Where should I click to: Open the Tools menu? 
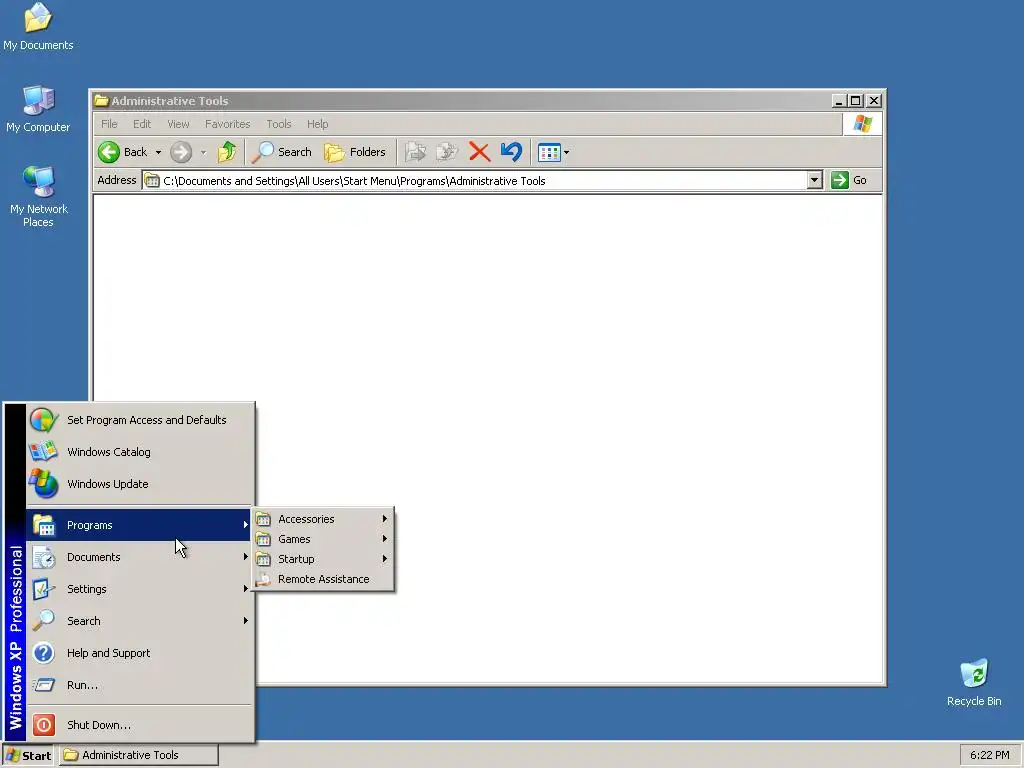click(279, 124)
